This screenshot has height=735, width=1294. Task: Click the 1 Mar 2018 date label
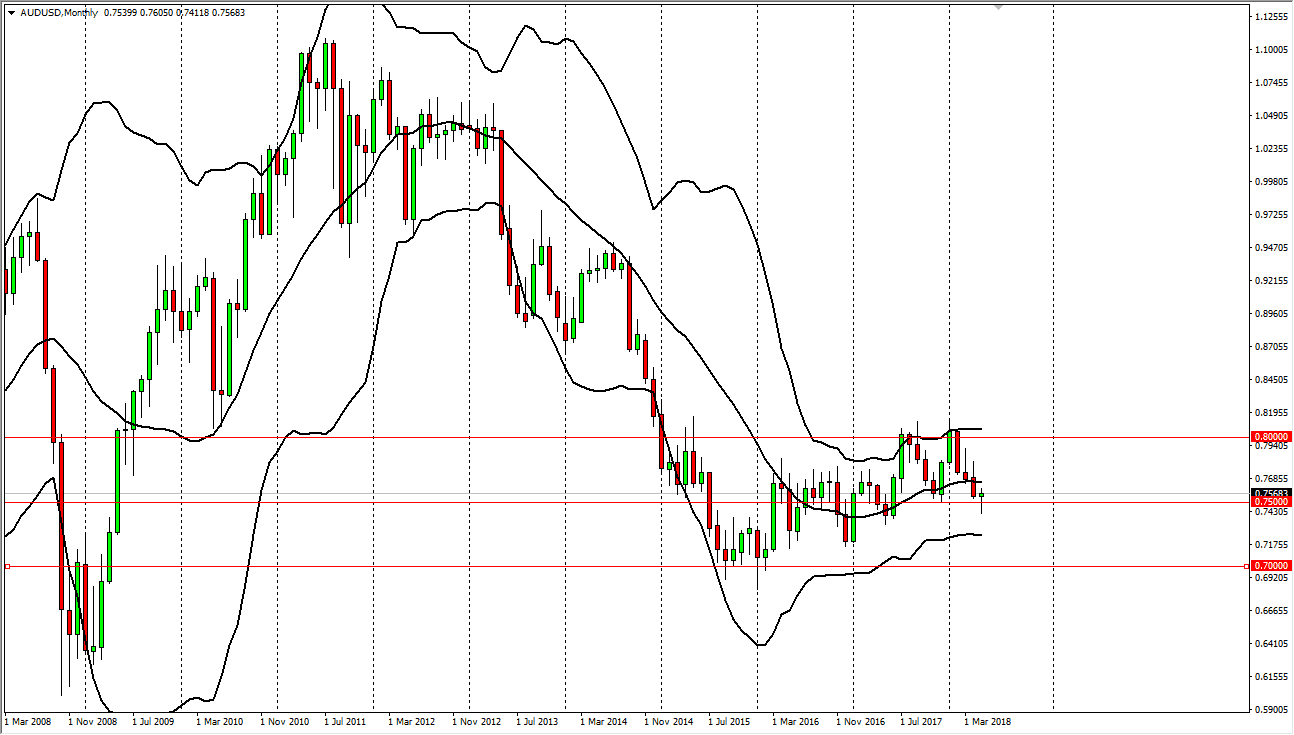pos(986,720)
